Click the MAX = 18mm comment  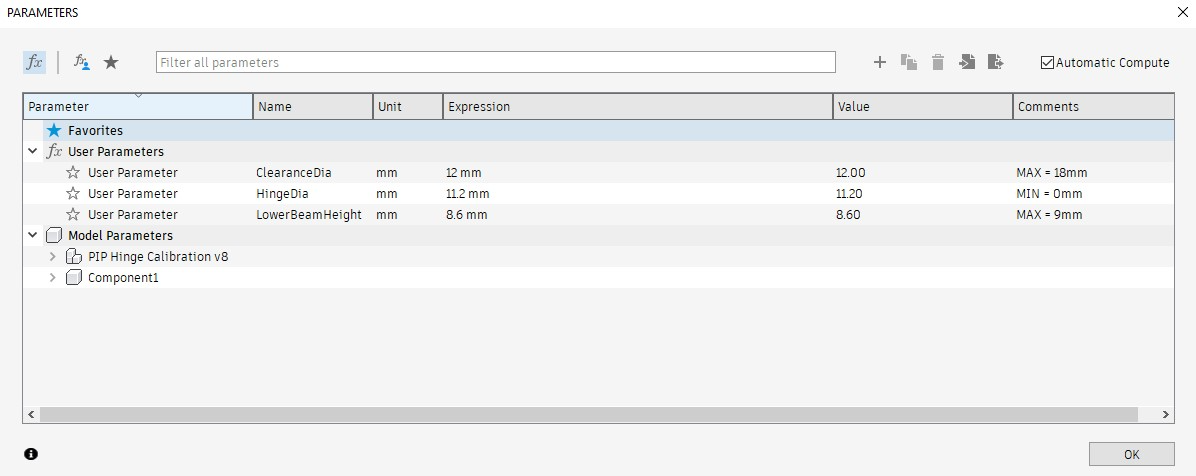(1052, 172)
